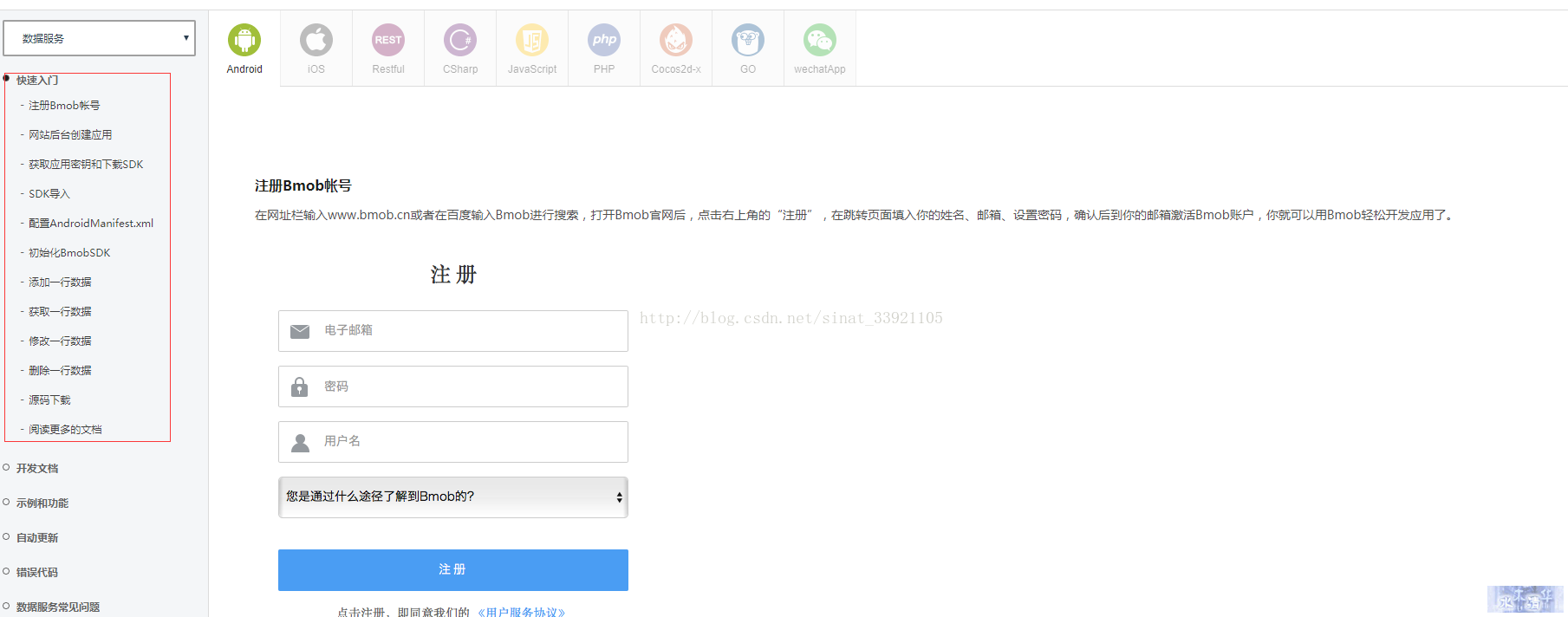The width and height of the screenshot is (1568, 617).
Task: Open the 注册Bmob帐号 sidebar item
Action: [64, 106]
